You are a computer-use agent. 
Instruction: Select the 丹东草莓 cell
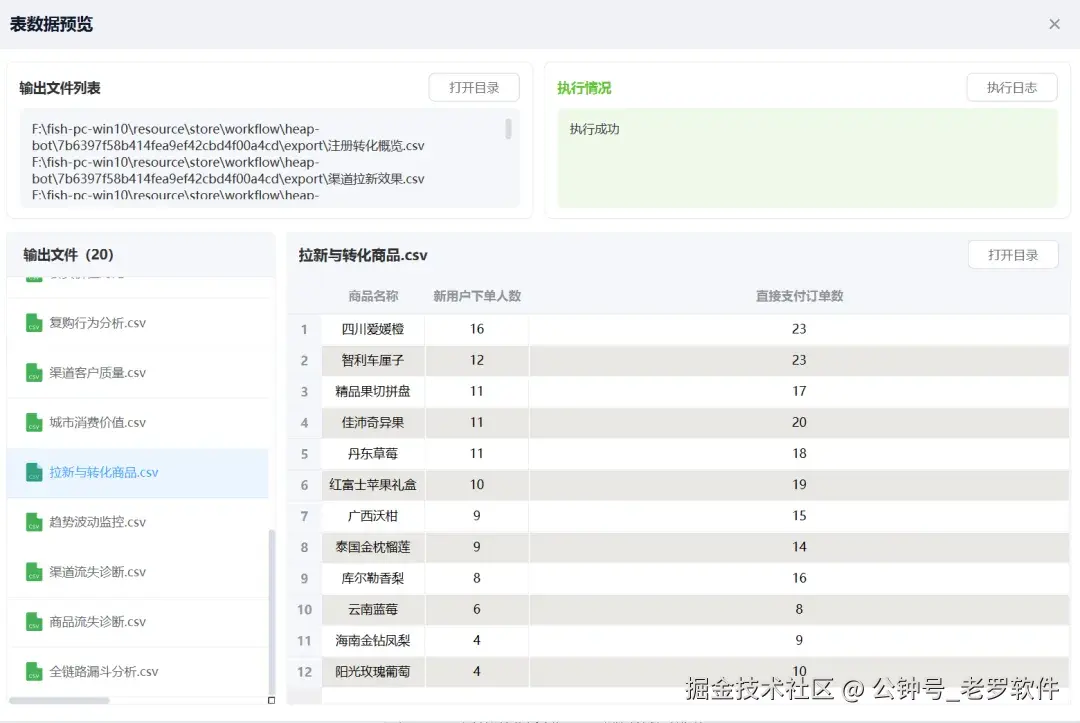(x=373, y=454)
